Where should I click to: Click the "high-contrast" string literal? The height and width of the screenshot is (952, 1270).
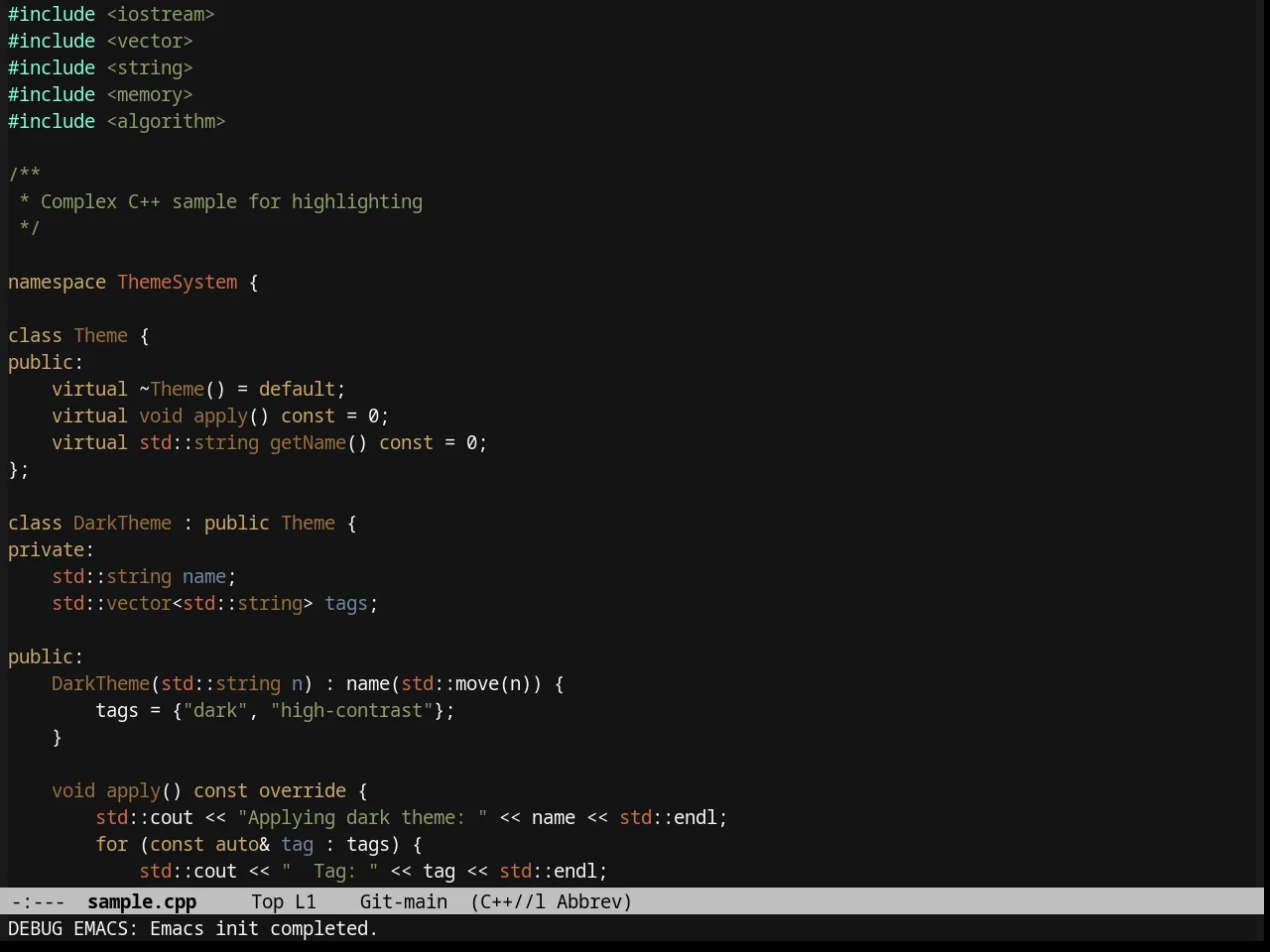(x=351, y=710)
